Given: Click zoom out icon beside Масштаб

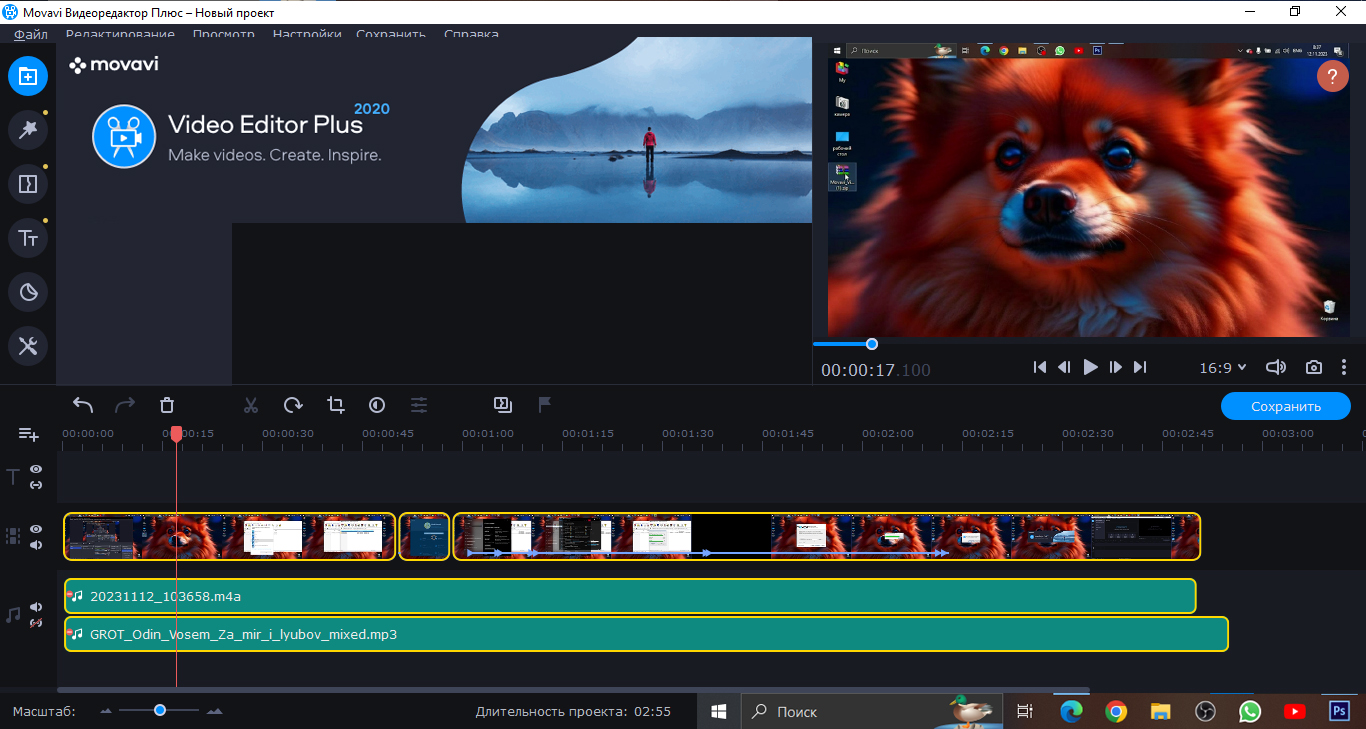Looking at the screenshot, I should point(107,712).
